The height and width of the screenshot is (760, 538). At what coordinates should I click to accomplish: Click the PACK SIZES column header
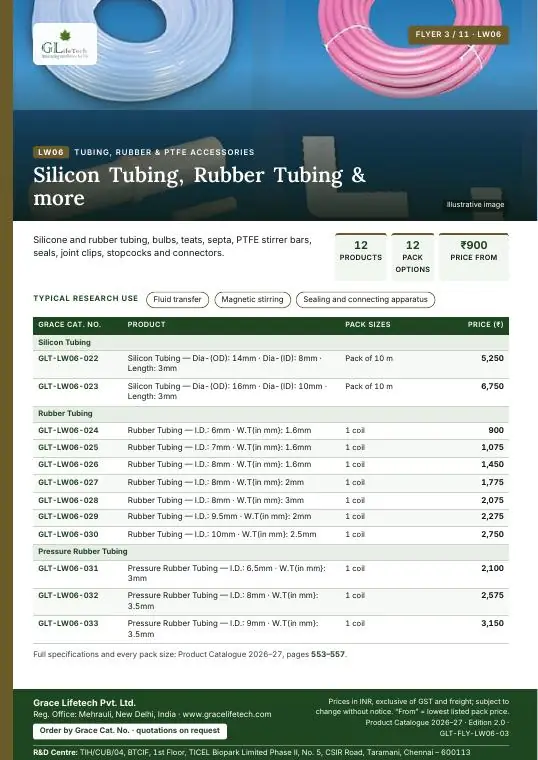pos(368,325)
